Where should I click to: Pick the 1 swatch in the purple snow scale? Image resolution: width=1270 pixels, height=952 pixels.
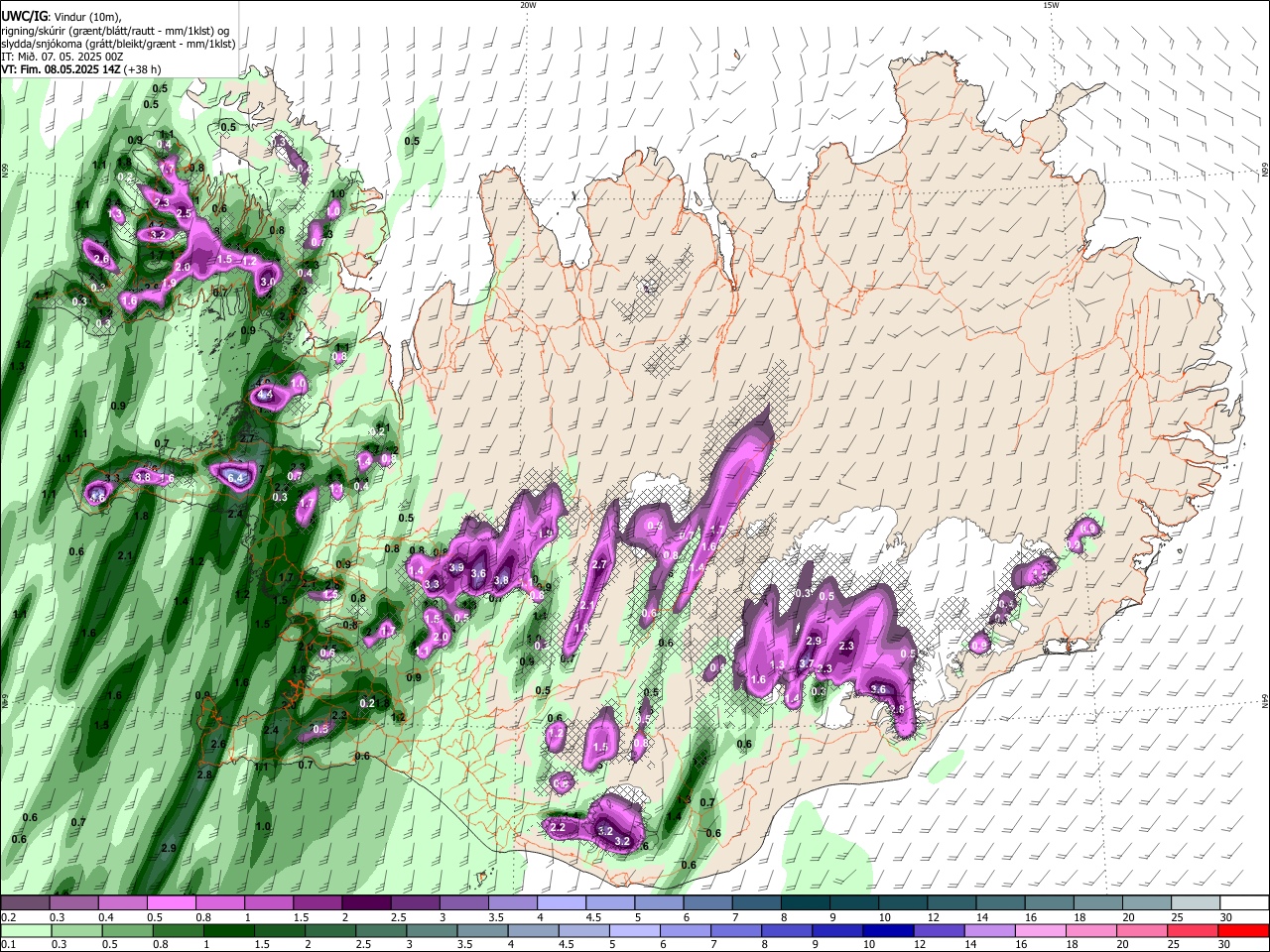(268, 903)
